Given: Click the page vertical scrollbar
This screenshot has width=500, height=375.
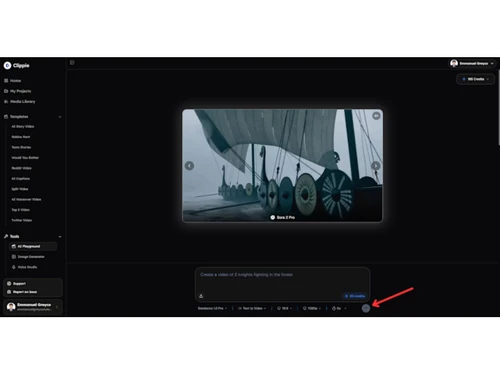Looking at the screenshot, I should pos(499,107).
